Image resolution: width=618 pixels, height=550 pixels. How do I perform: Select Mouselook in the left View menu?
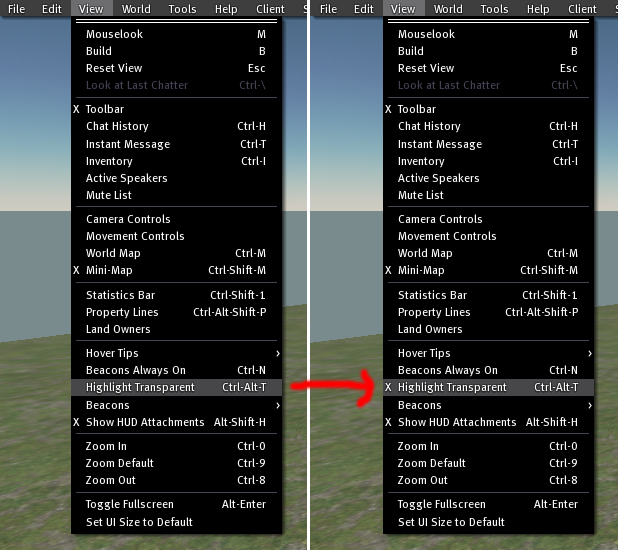(x=114, y=34)
